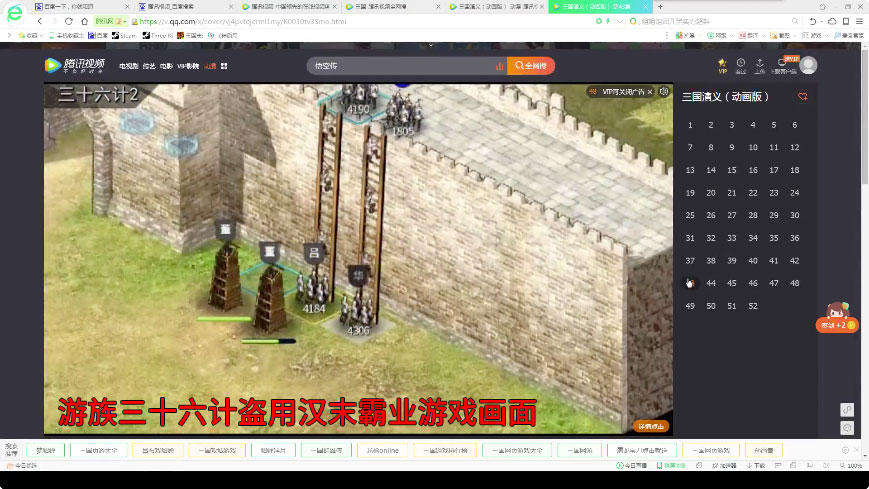This screenshot has height=489, width=869.
Task: Open the Steam bookmark
Action: pos(124,35)
